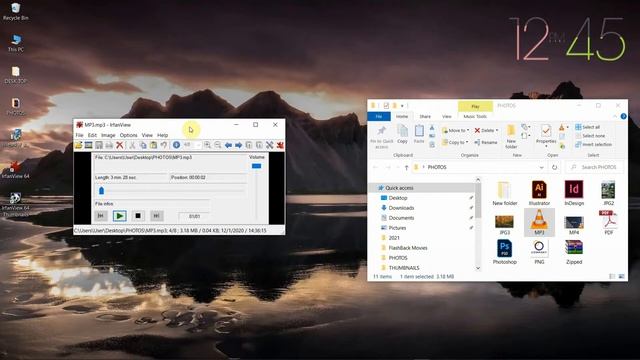The width and height of the screenshot is (640, 360).
Task: Click the Volume slider handle
Action: coord(256,166)
